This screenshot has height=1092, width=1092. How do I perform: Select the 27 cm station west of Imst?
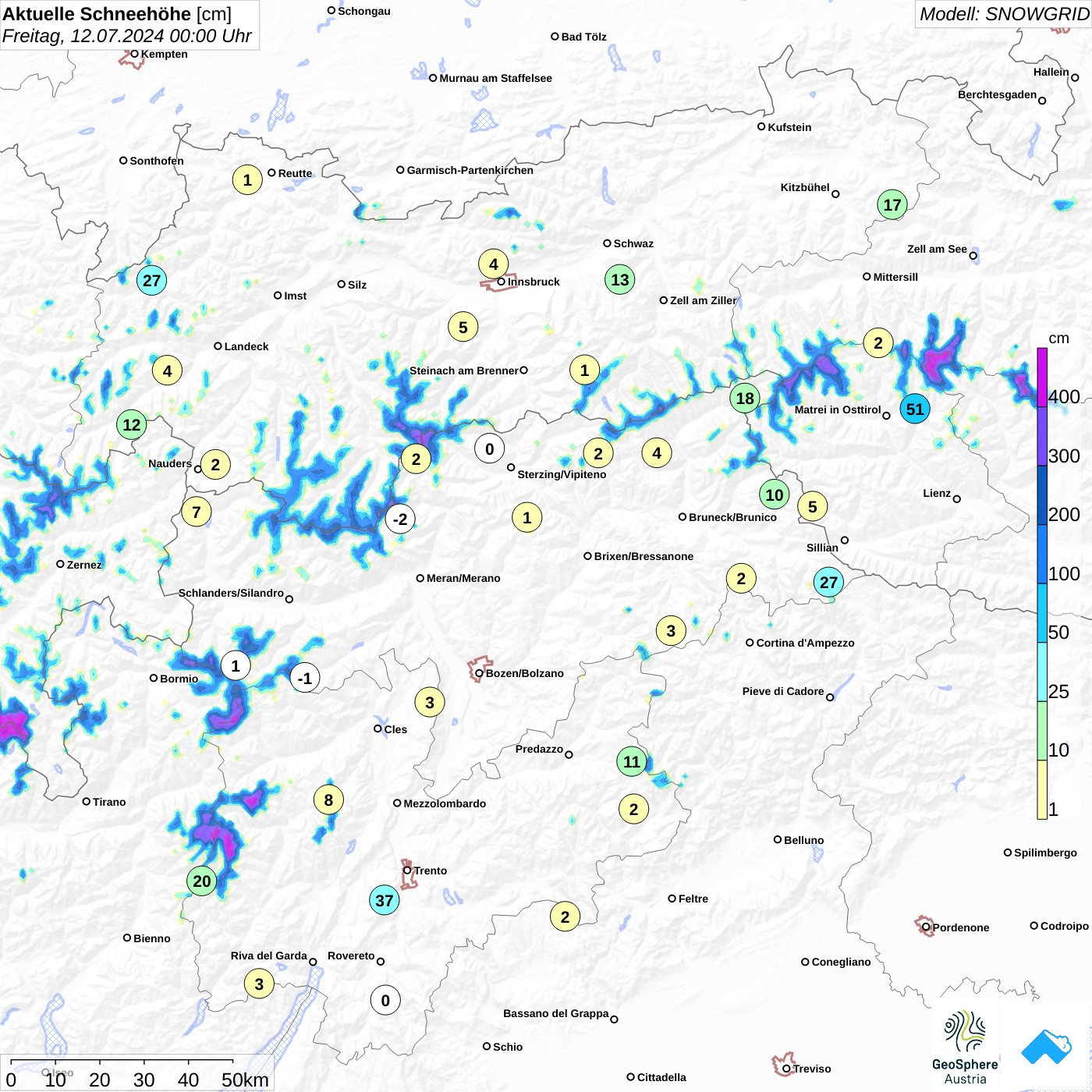[x=152, y=280]
